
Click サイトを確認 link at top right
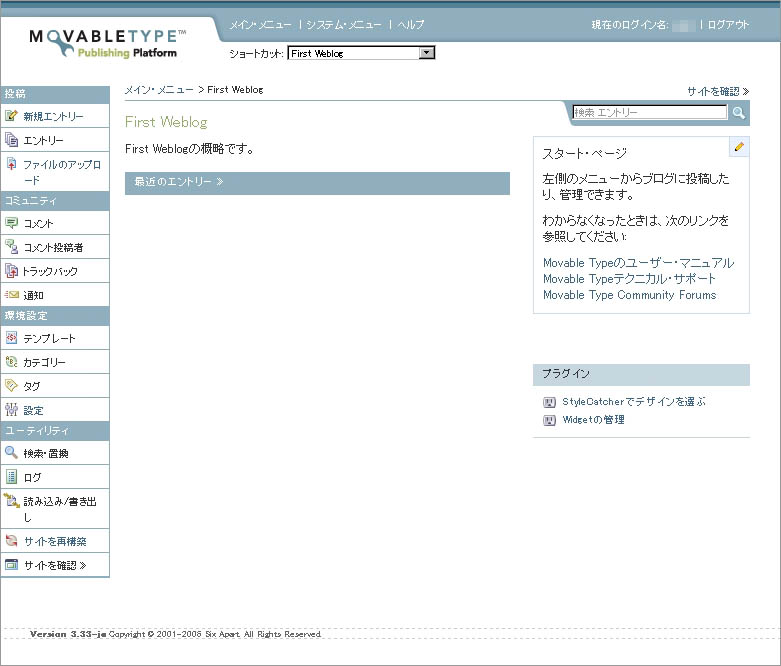[x=718, y=91]
